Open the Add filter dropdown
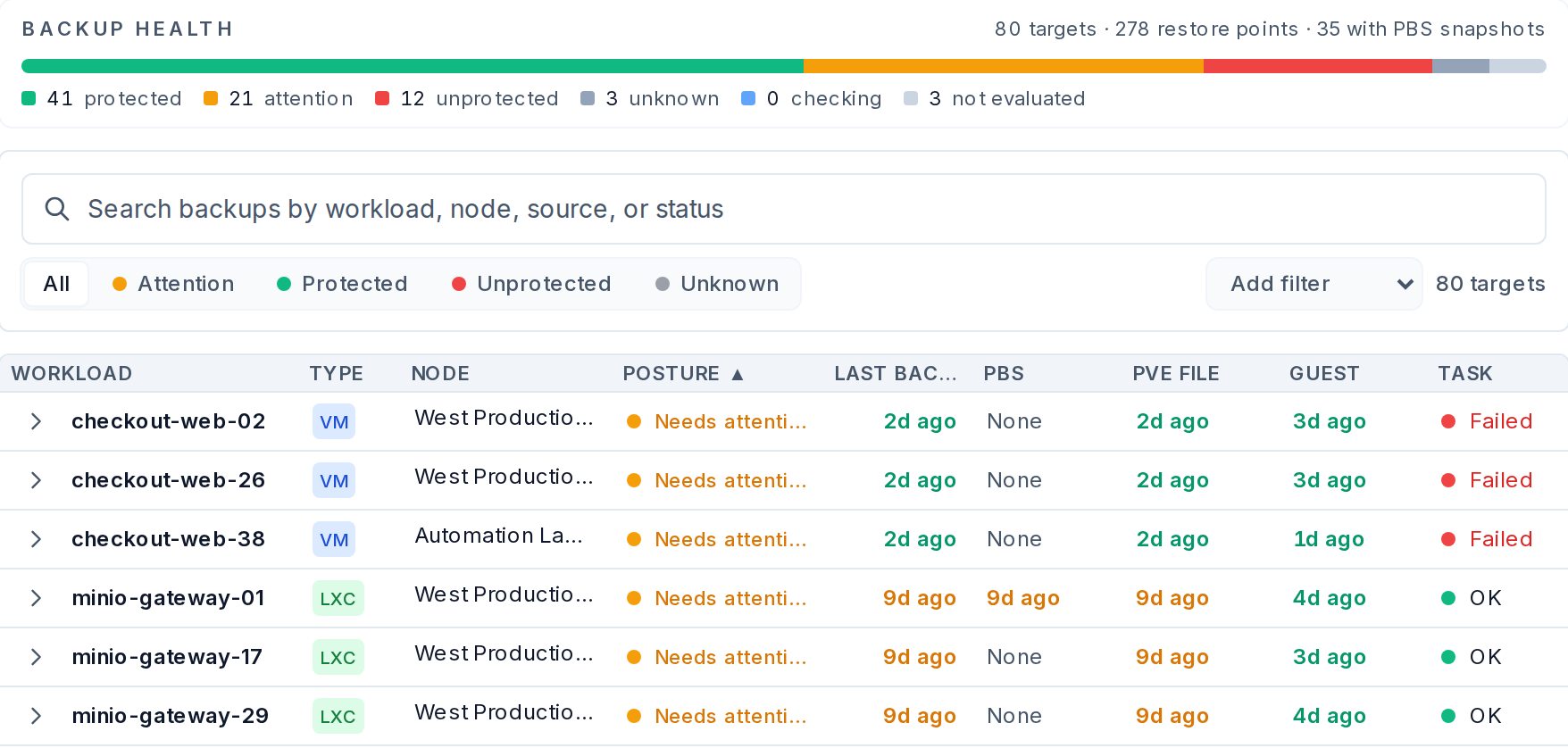This screenshot has width=1568, height=748. [x=1314, y=284]
